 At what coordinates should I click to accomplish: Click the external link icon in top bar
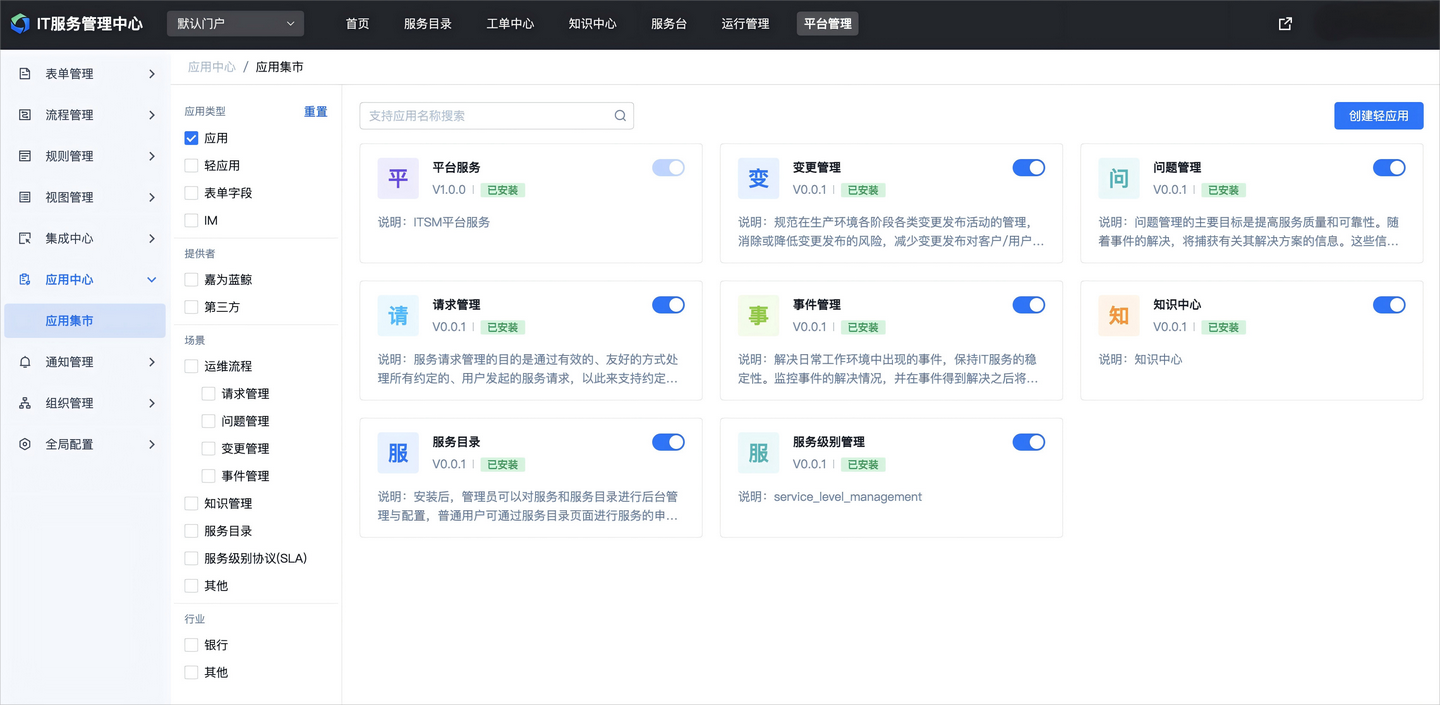1284,22
